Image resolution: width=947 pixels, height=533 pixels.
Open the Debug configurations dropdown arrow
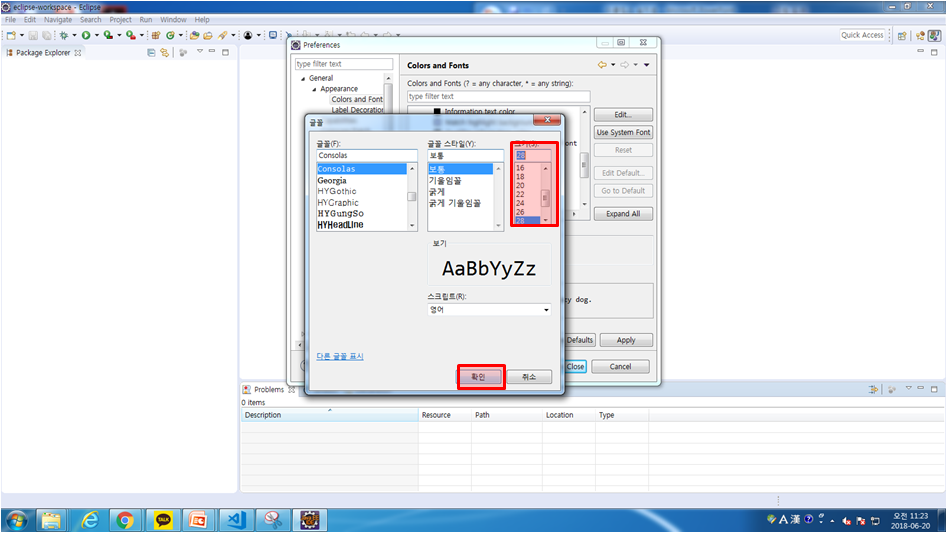point(74,36)
